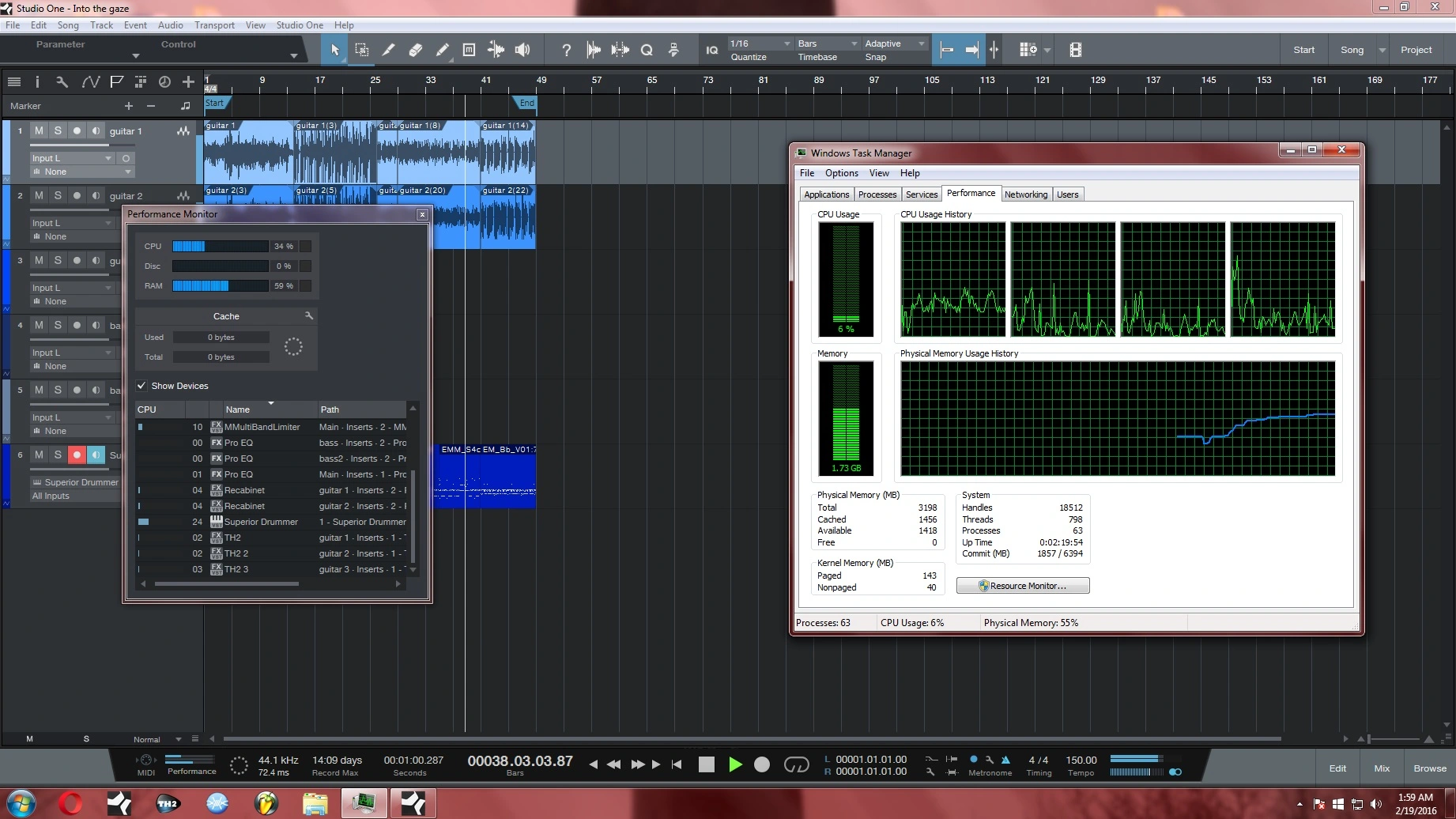Expand dropdown next to Song button

point(1382,50)
